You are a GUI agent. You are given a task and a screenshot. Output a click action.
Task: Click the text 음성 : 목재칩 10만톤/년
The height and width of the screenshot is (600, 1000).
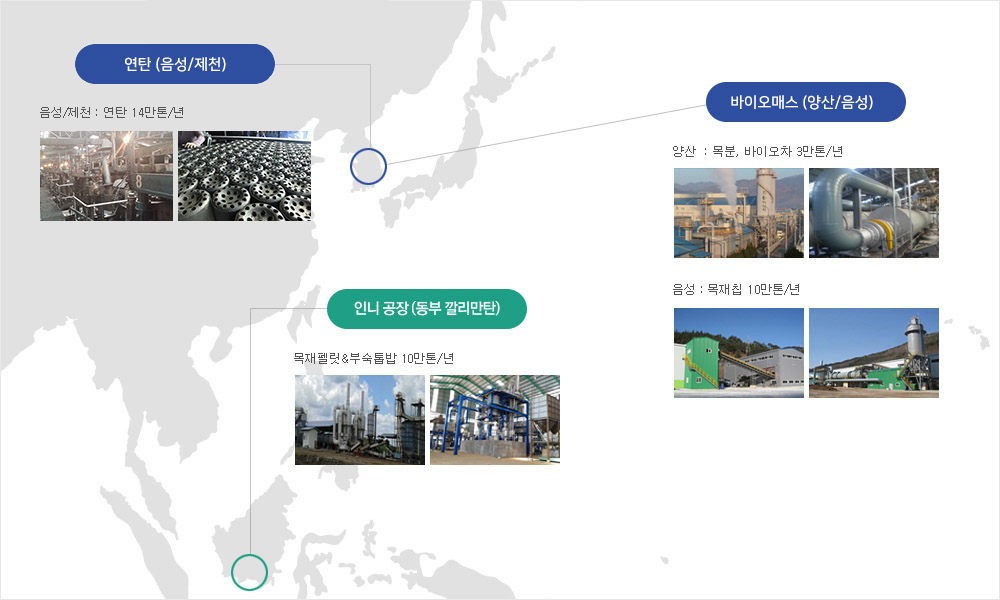[736, 289]
